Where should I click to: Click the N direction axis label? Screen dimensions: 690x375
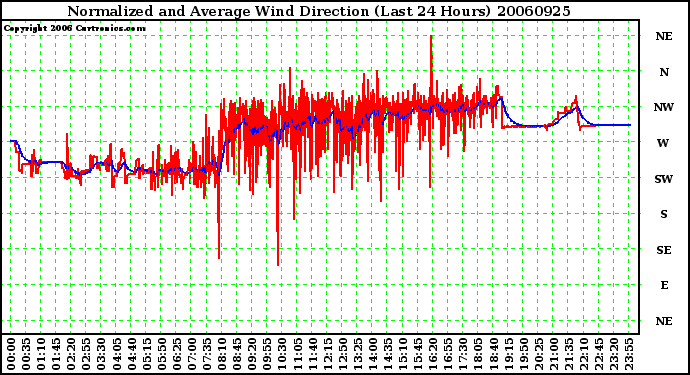664,72
